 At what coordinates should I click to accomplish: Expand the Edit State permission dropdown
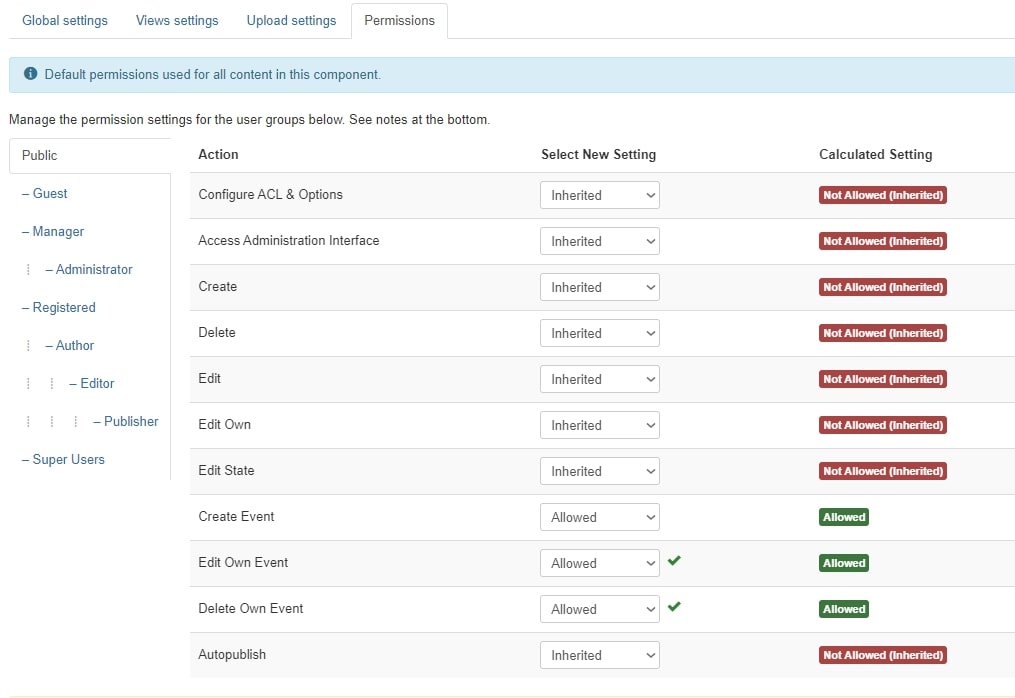tap(599, 471)
